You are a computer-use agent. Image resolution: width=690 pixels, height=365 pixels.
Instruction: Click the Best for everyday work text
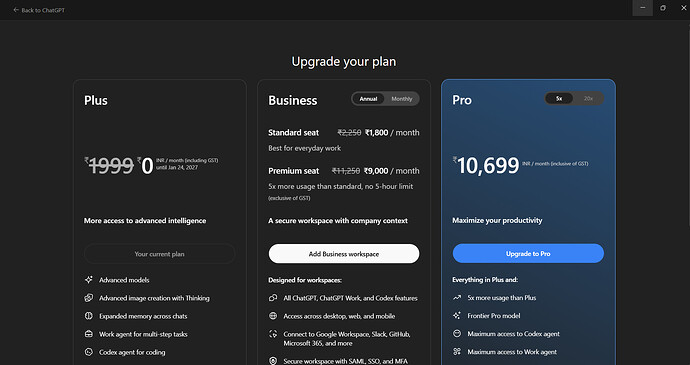(x=305, y=148)
